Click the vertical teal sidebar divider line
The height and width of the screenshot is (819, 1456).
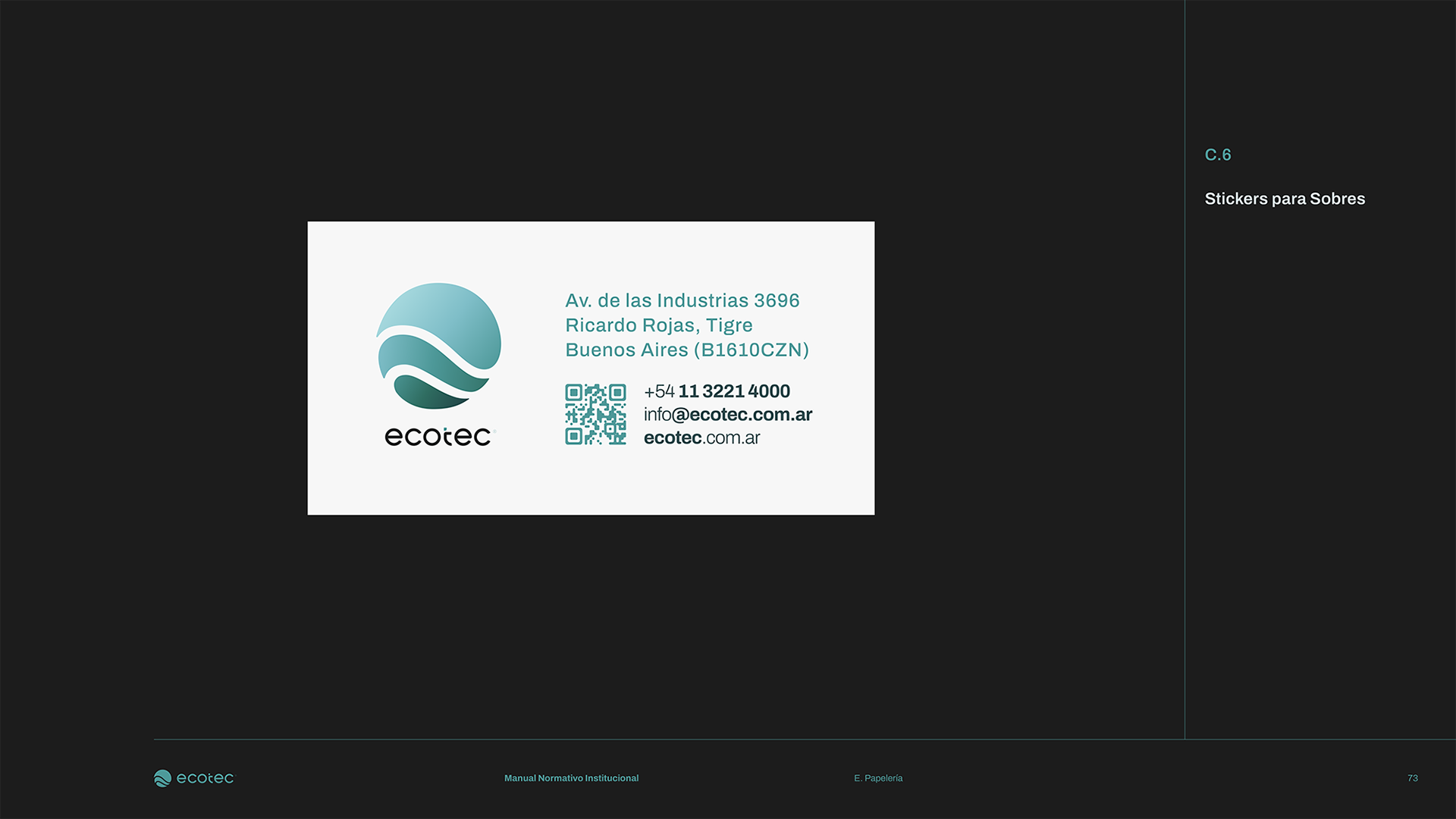(x=1185, y=455)
